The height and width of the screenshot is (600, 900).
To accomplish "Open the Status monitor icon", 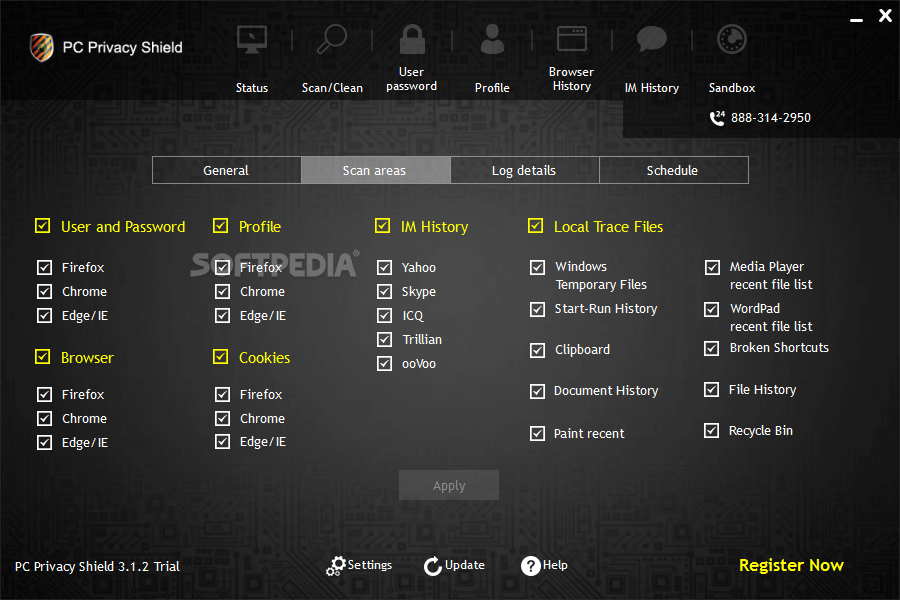I will pyautogui.click(x=251, y=40).
